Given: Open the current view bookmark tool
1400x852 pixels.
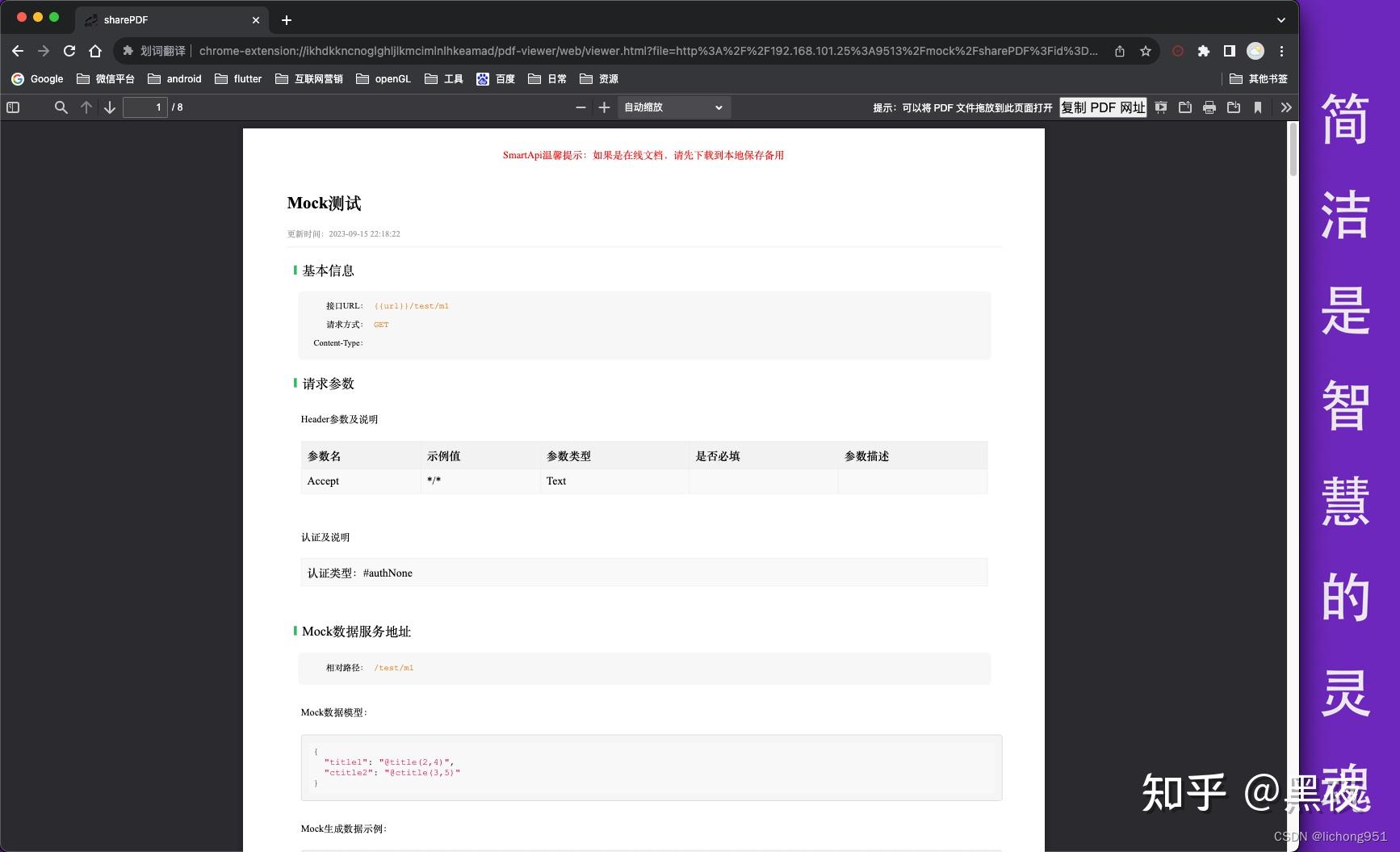Looking at the screenshot, I should 1259,107.
